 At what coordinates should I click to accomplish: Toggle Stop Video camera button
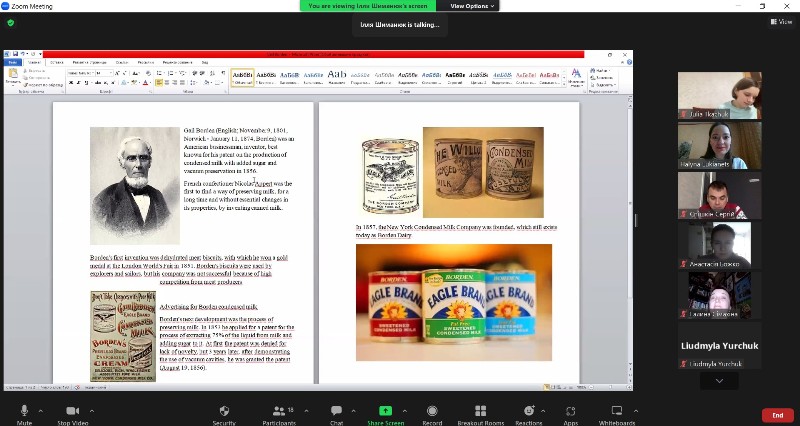[72, 411]
